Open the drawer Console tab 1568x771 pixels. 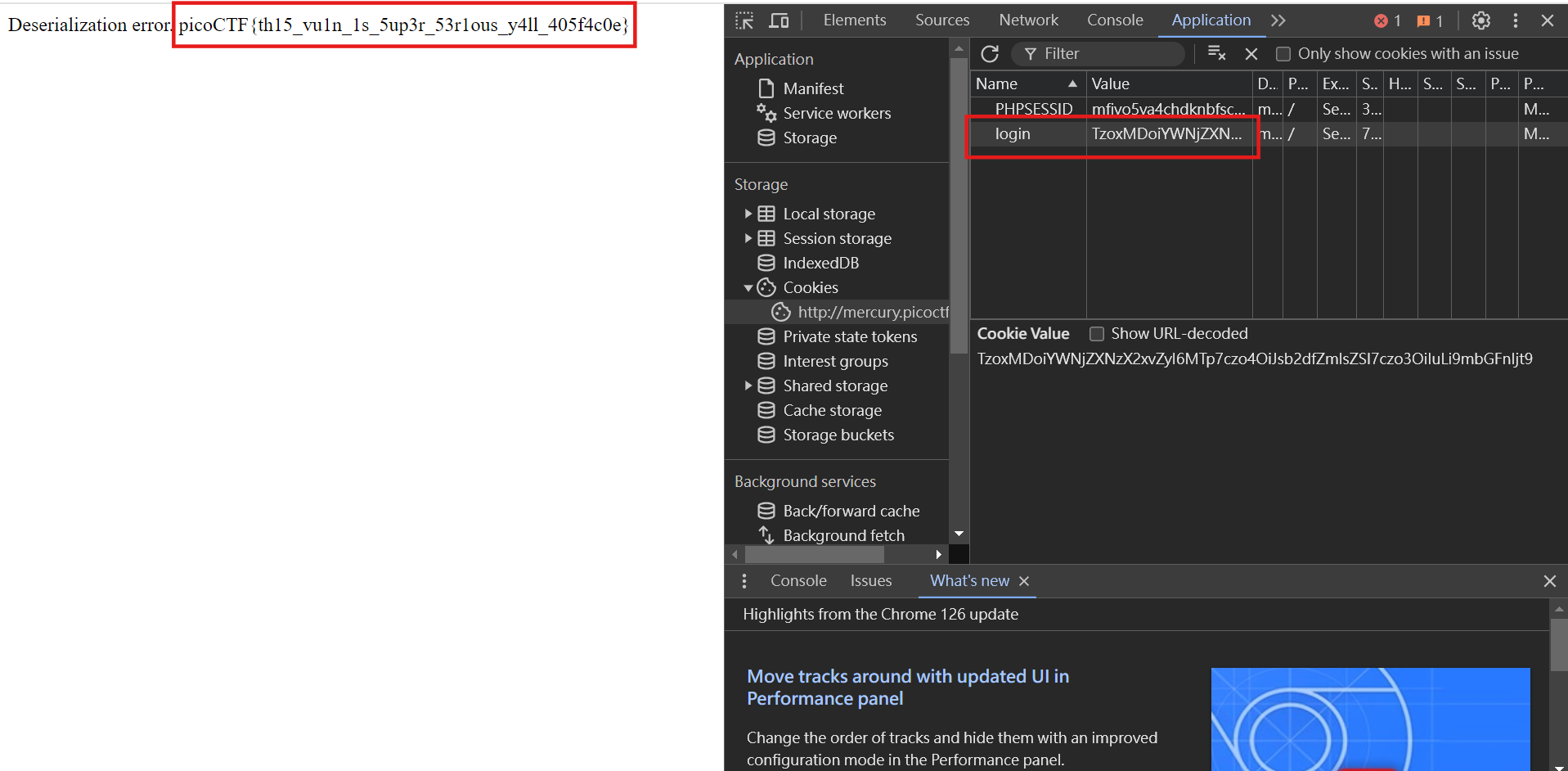(798, 580)
